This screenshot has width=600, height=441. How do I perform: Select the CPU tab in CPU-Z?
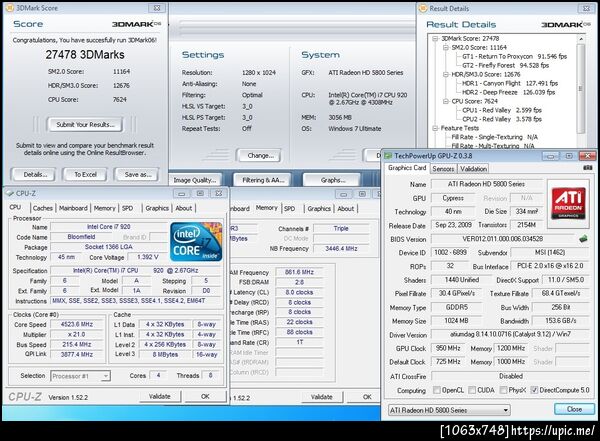15,207
